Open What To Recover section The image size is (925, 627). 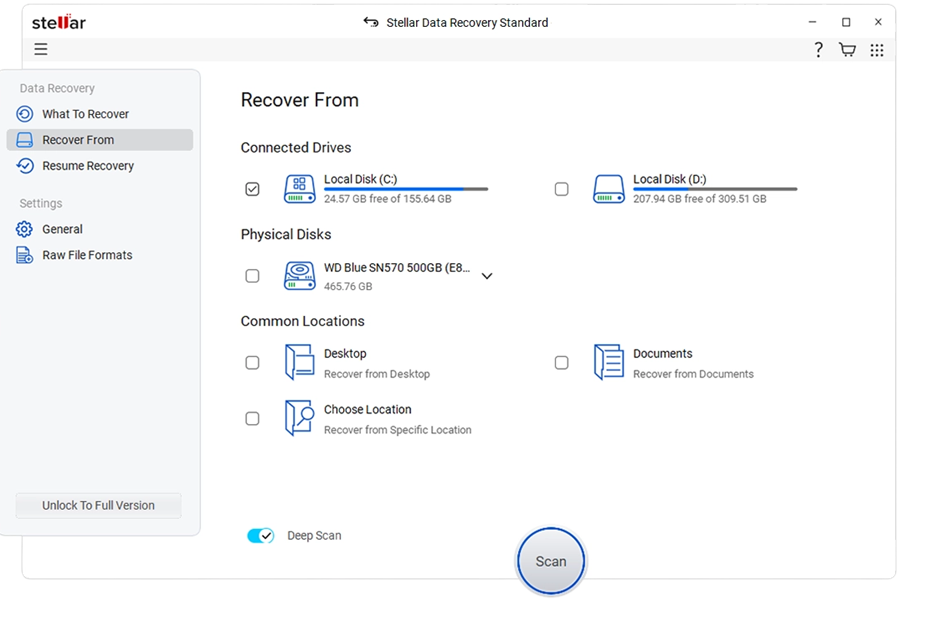click(85, 114)
